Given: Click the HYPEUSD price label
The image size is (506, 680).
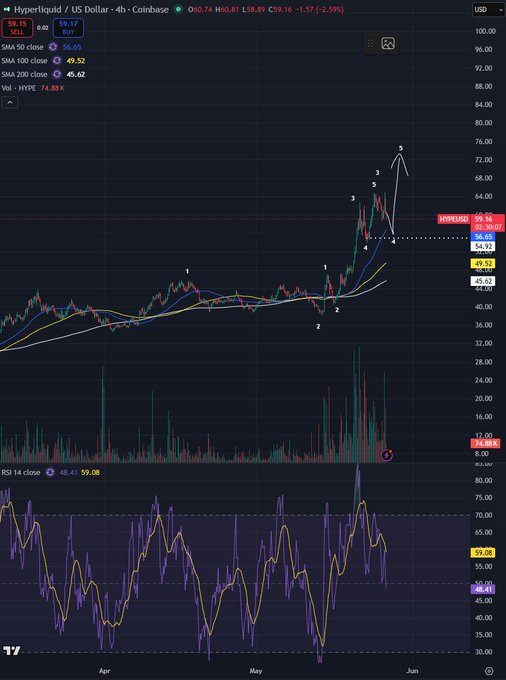Looking at the screenshot, I should click(x=454, y=219).
